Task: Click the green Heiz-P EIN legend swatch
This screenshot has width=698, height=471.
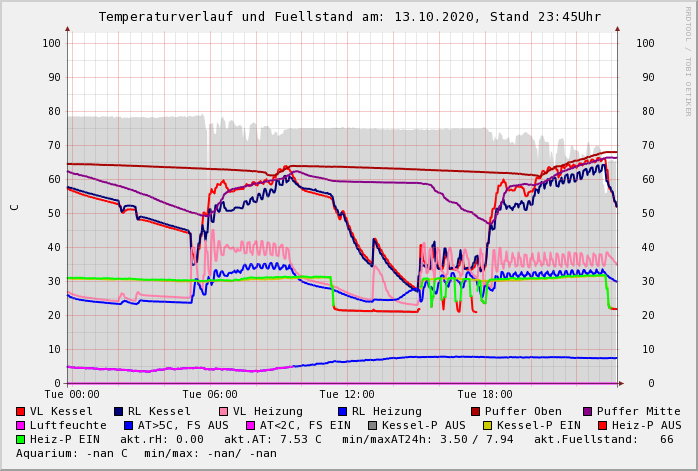Action: tap(21, 439)
